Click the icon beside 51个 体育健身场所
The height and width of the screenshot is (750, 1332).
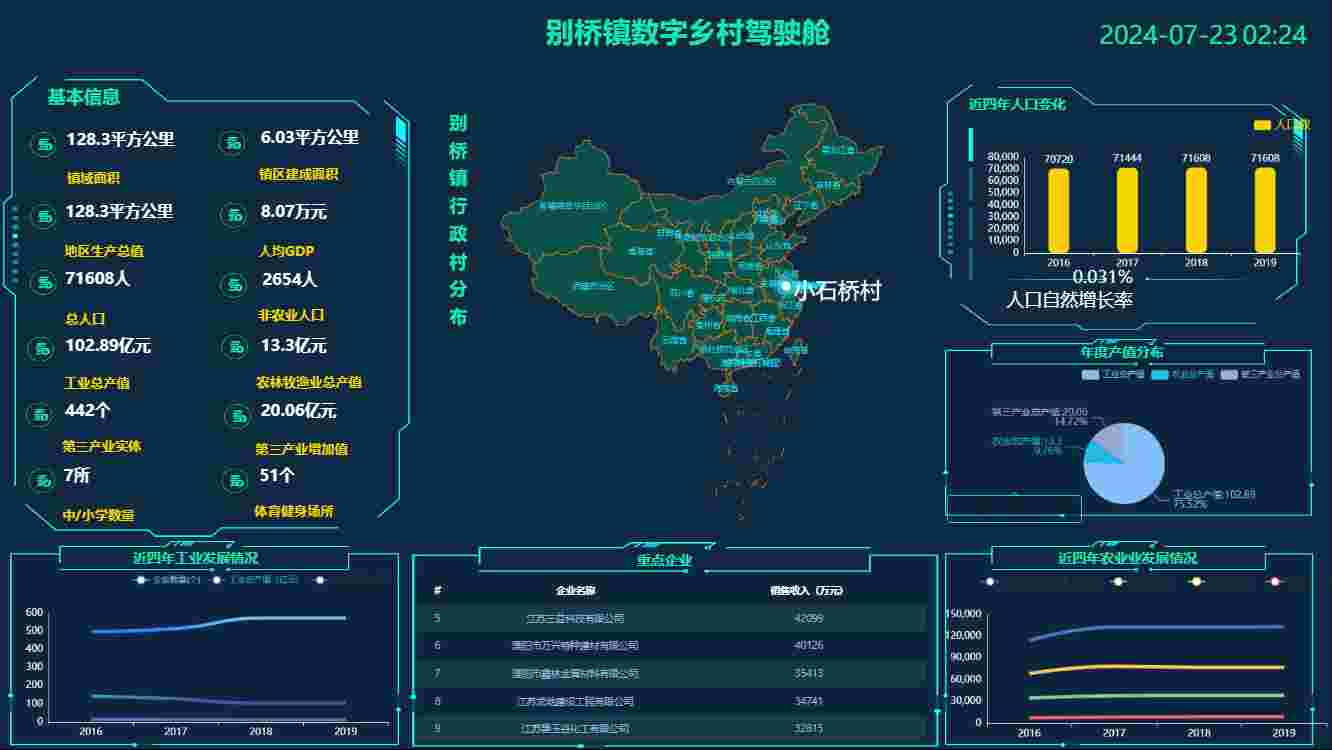pyautogui.click(x=234, y=480)
